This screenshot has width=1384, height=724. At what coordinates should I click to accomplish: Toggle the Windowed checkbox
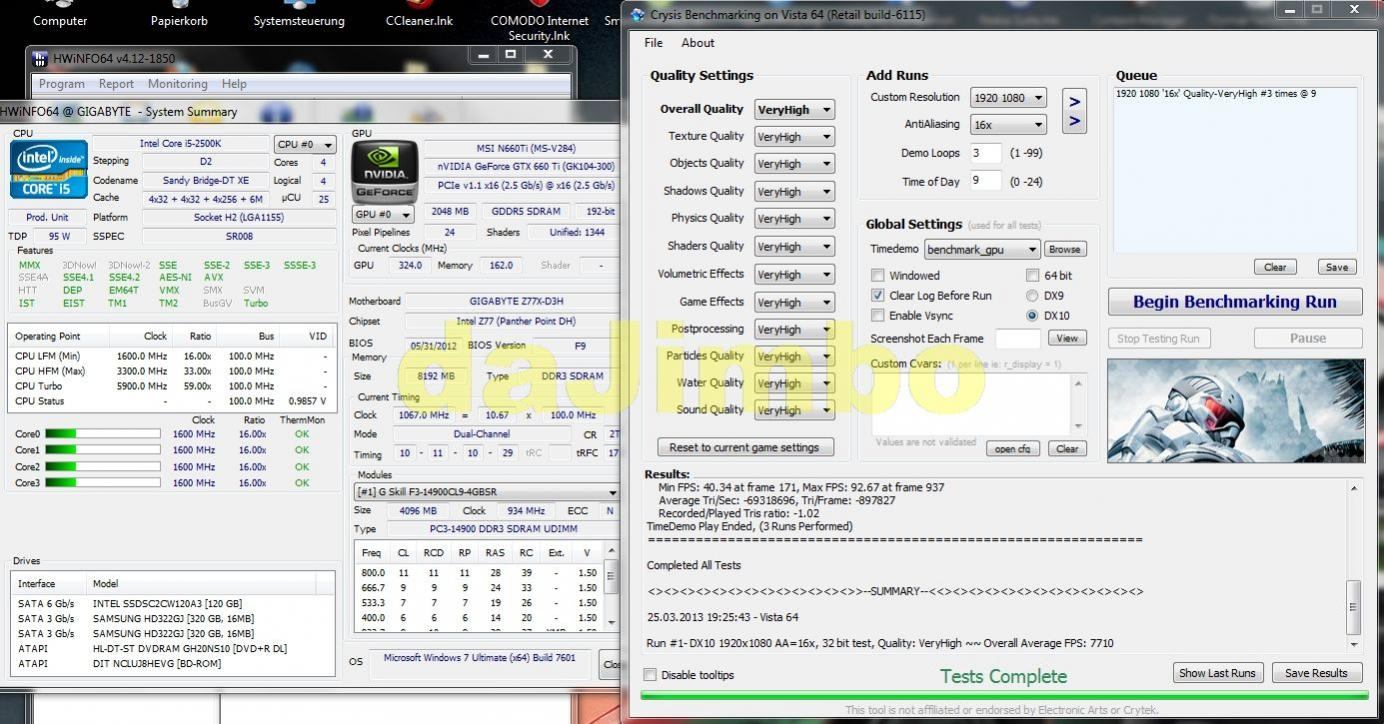point(877,275)
